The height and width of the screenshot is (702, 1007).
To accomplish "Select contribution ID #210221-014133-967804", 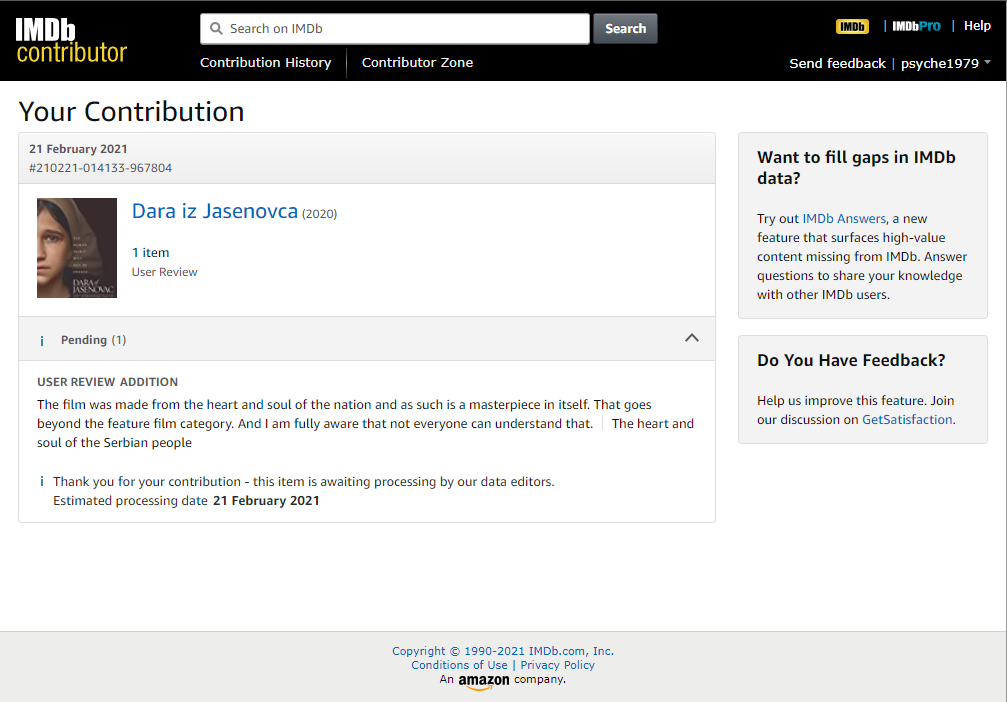I will tap(100, 168).
